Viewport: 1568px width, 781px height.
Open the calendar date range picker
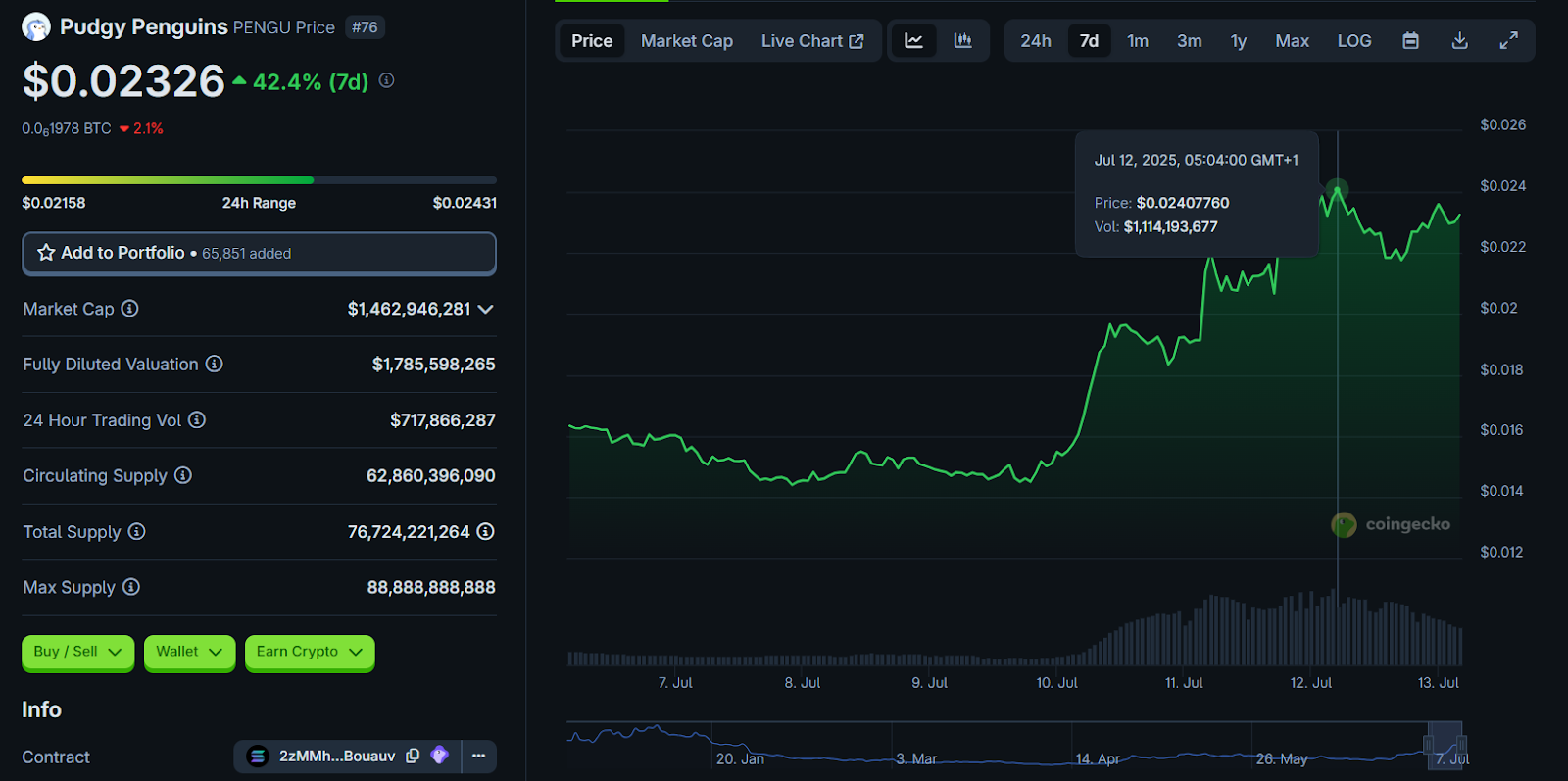1410,41
